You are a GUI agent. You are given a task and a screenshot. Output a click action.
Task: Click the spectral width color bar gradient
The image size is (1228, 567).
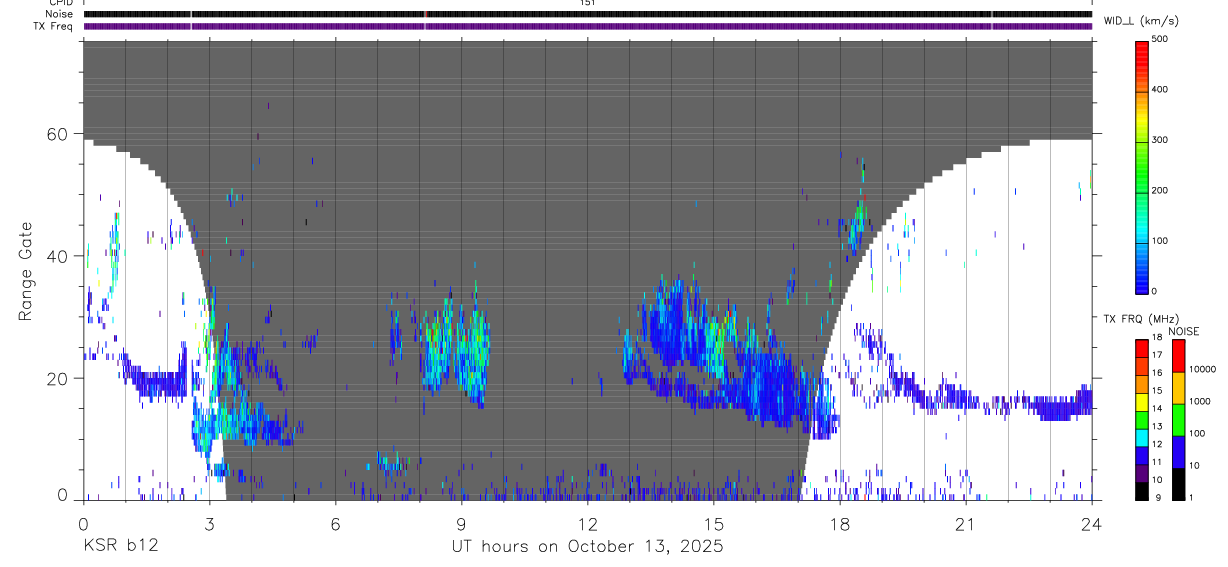tap(1141, 167)
